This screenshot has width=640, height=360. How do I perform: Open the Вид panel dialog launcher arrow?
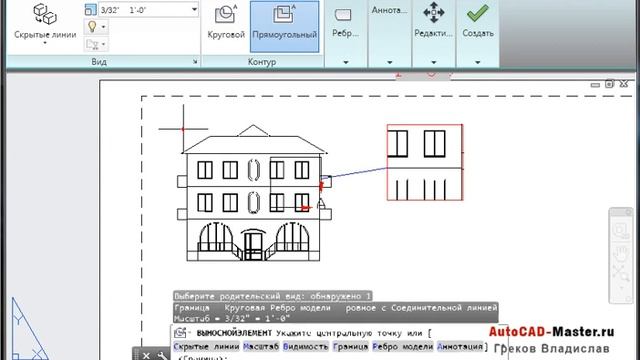(x=195, y=62)
